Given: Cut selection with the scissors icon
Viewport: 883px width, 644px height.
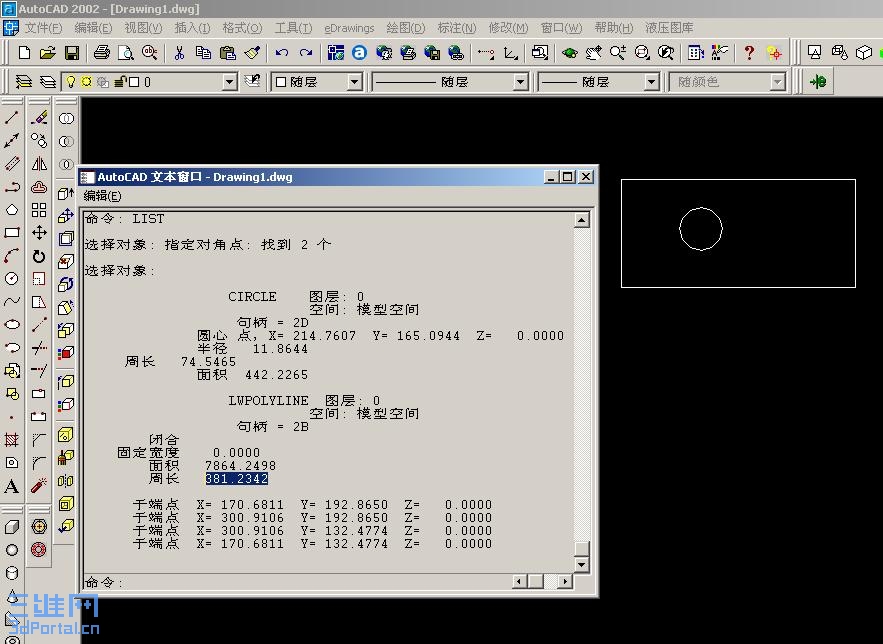Looking at the screenshot, I should tap(179, 53).
